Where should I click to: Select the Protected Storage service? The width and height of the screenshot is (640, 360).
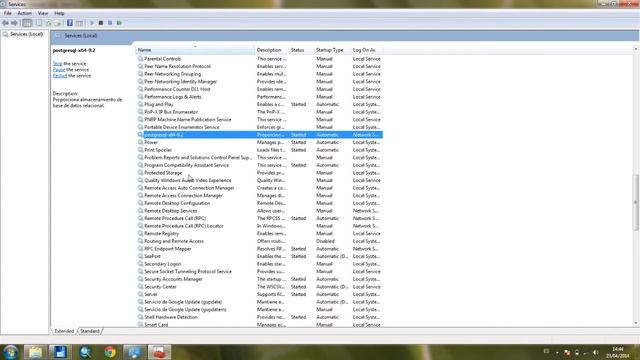(163, 173)
